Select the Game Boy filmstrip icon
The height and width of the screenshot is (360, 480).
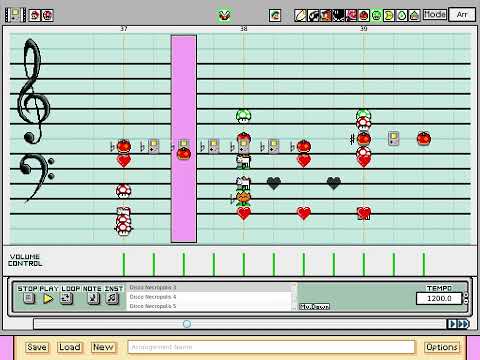[15, 15]
